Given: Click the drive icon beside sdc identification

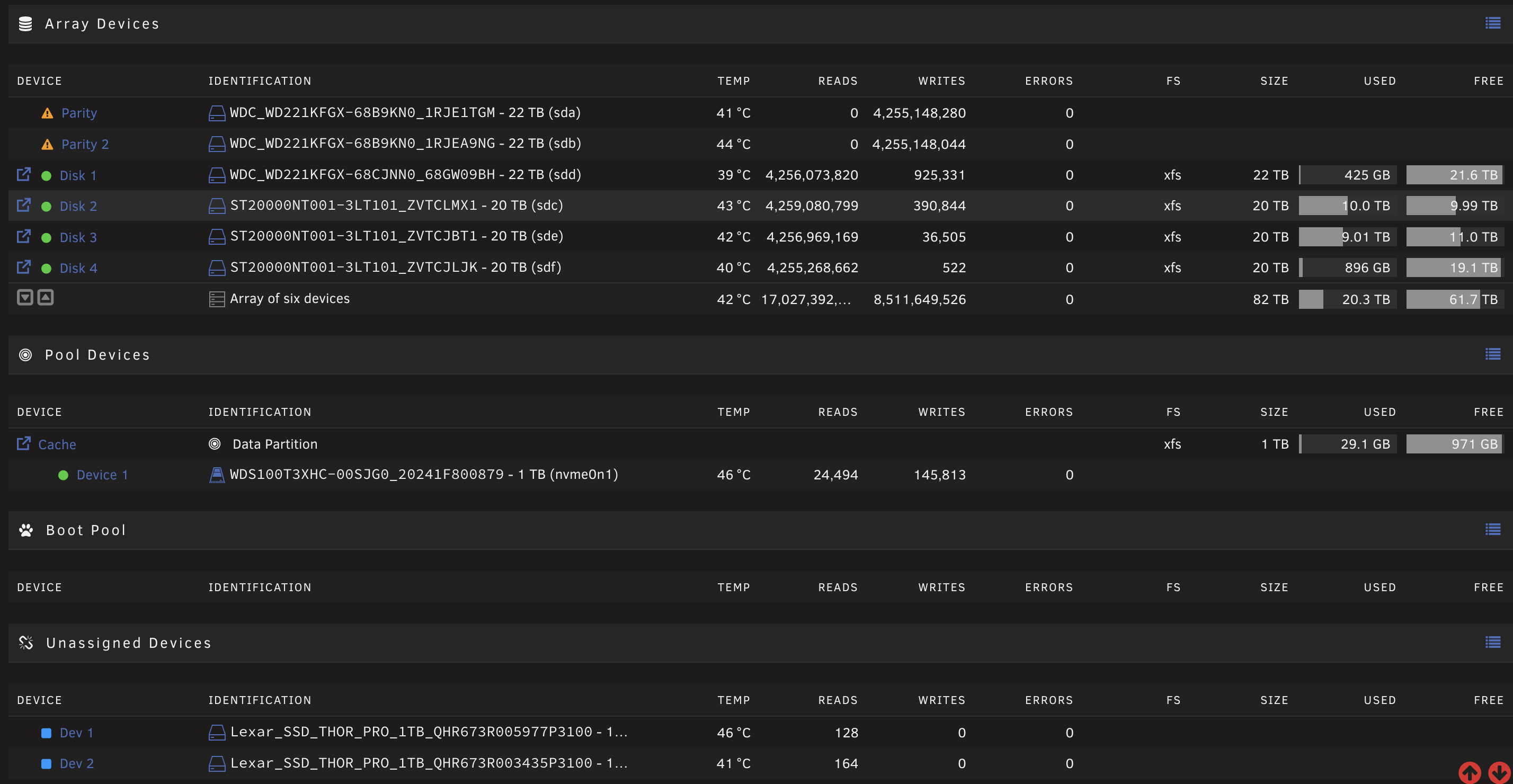Looking at the screenshot, I should 217,206.
